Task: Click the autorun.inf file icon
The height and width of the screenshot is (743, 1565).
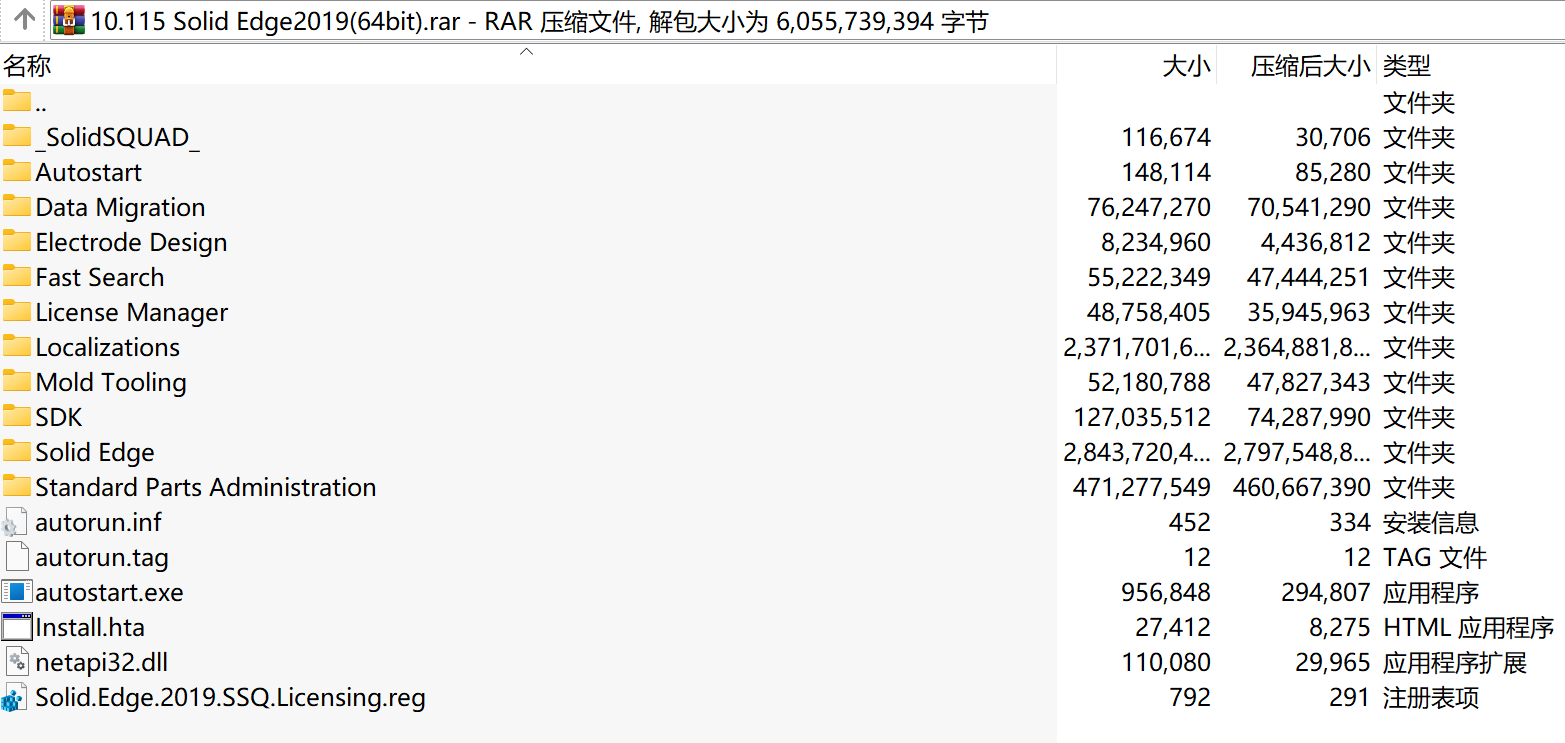Action: 16,522
